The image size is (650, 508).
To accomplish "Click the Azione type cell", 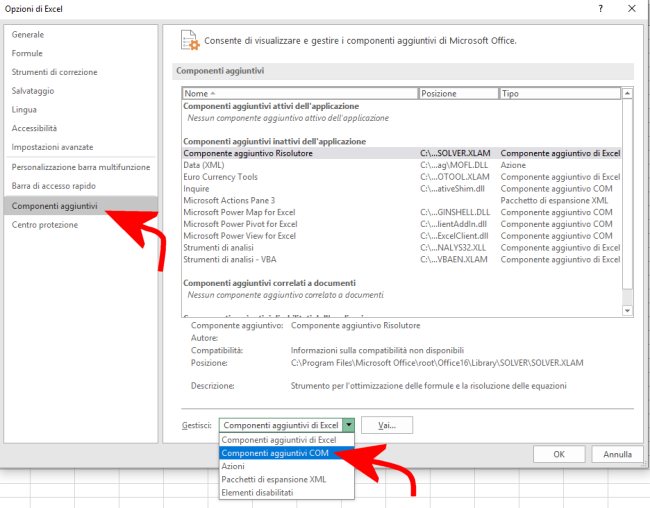I will 513,165.
